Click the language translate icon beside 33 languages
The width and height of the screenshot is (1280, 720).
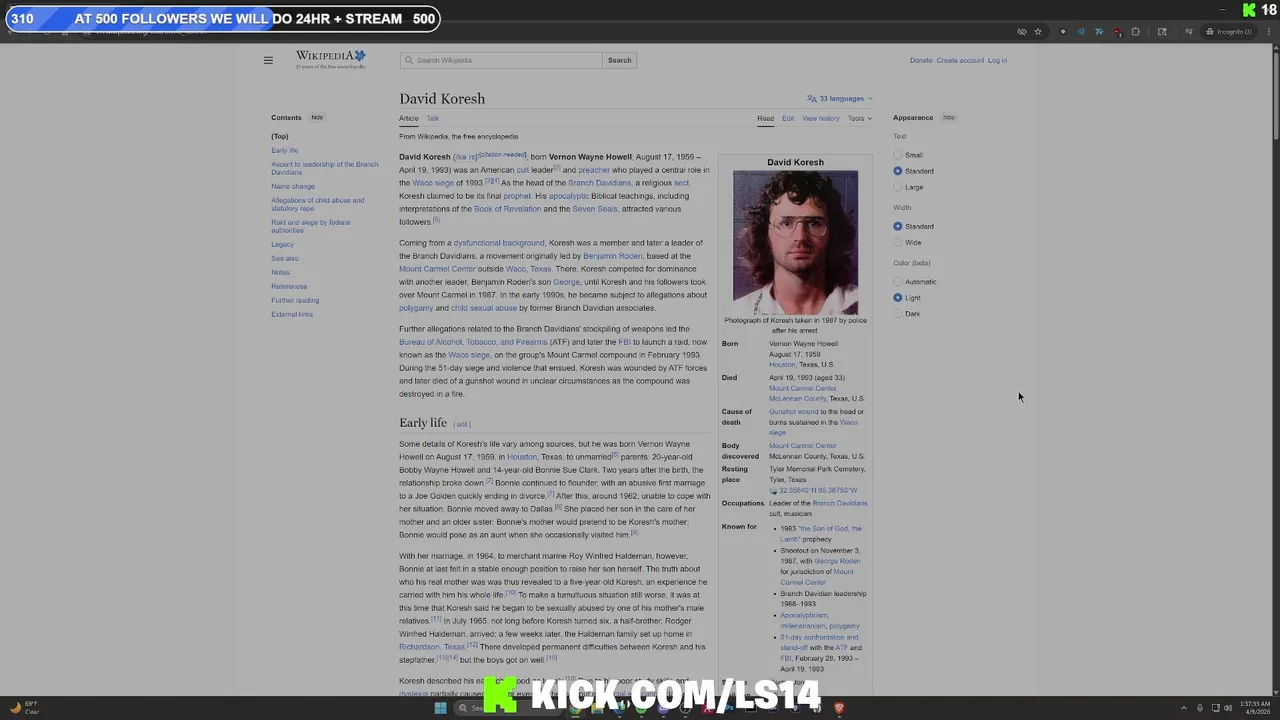pos(812,99)
